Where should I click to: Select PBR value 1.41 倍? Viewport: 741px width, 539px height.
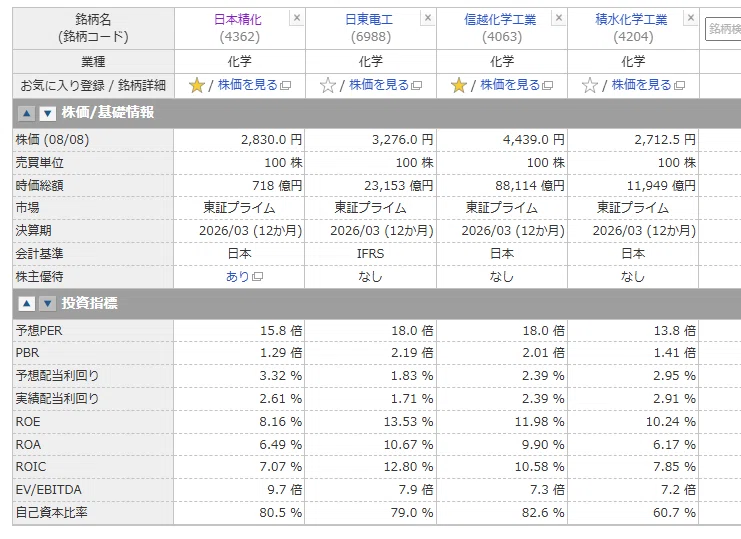pyautogui.click(x=675, y=353)
